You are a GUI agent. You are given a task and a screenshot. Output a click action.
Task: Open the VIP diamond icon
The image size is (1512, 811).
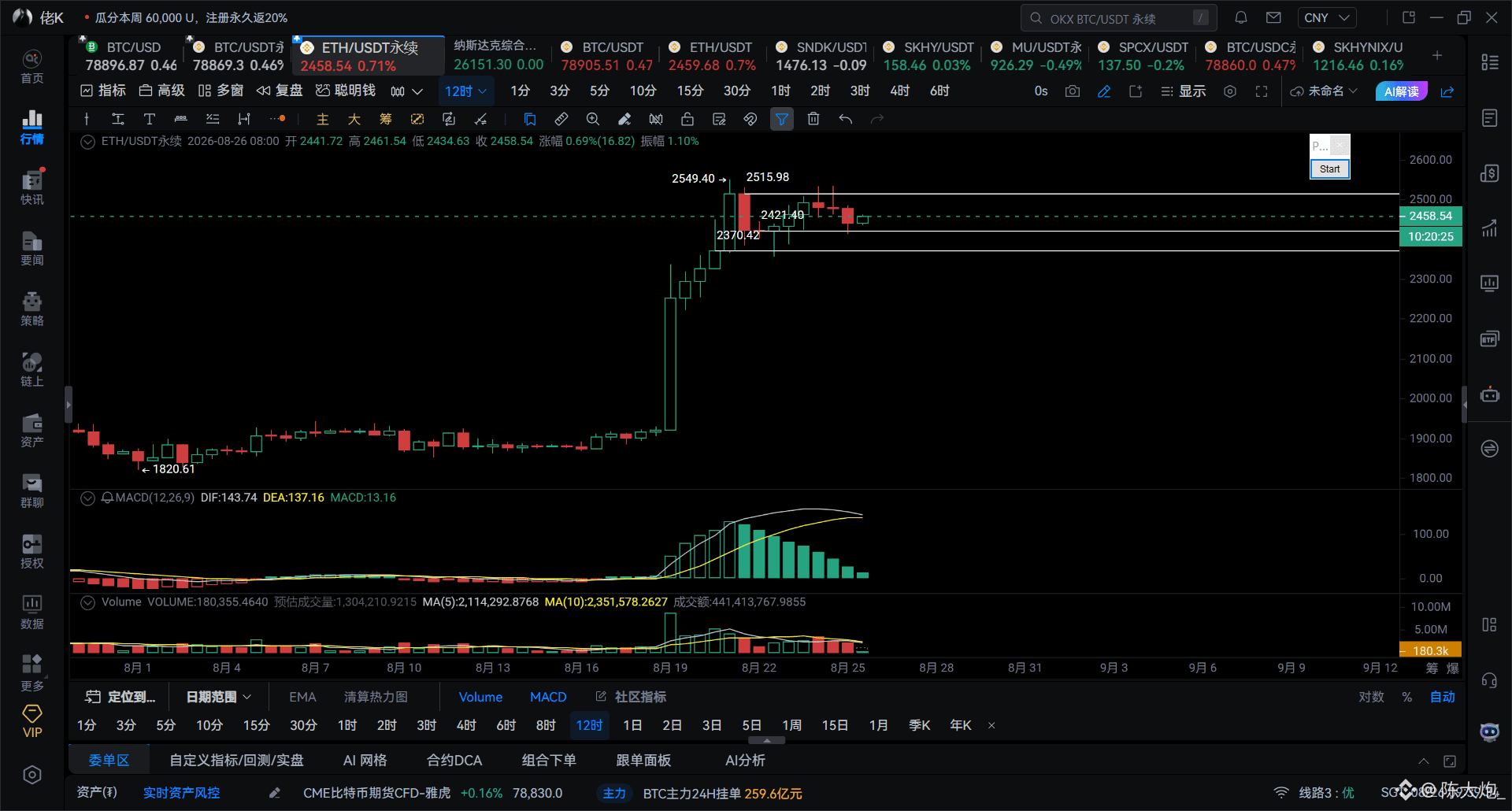(31, 721)
